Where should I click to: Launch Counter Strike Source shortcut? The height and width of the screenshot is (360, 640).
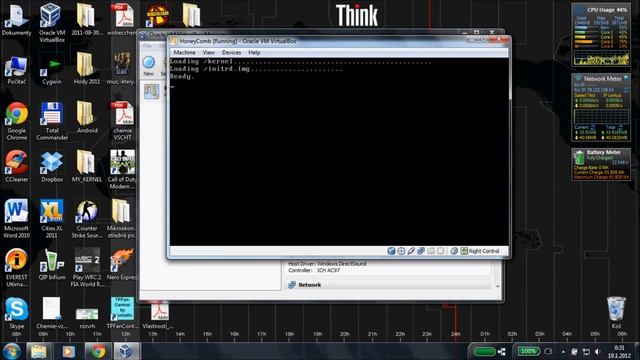[87, 218]
